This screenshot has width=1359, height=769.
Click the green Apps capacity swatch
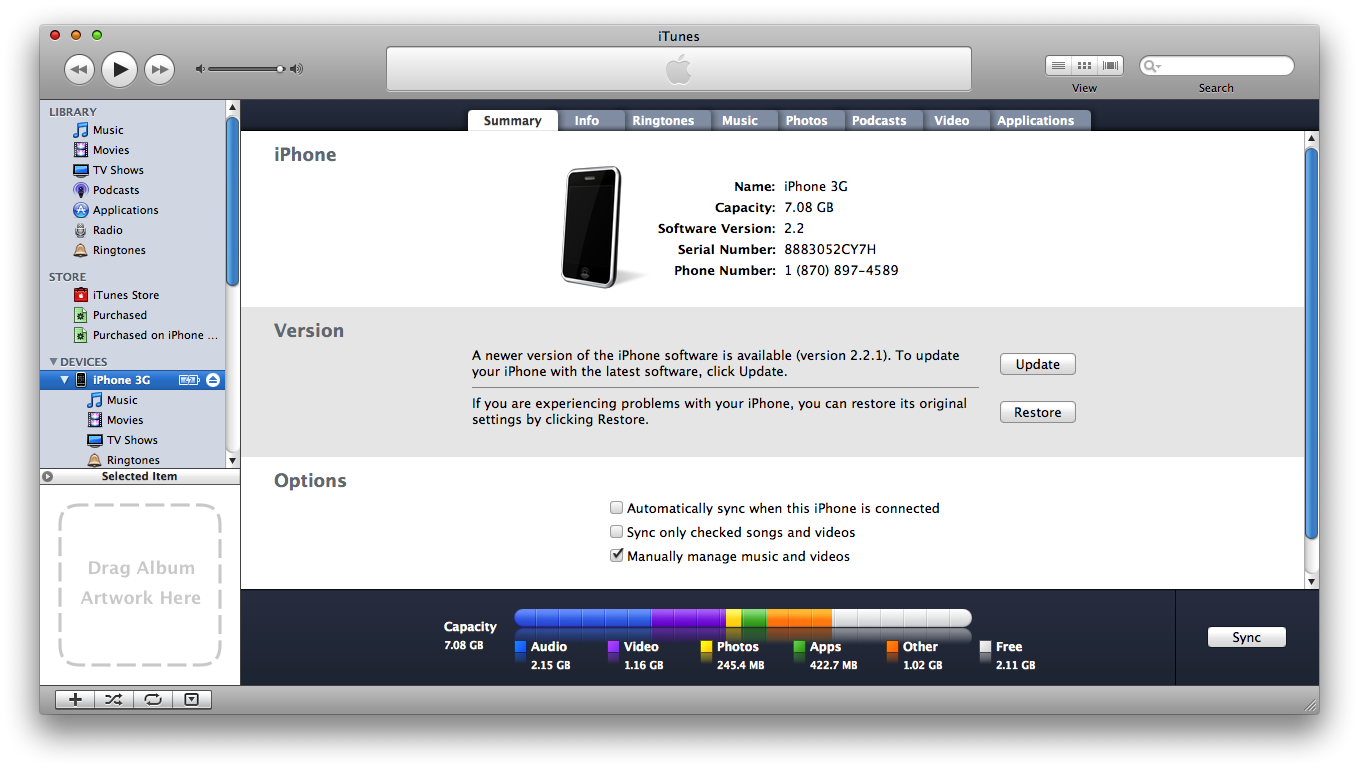click(x=799, y=647)
